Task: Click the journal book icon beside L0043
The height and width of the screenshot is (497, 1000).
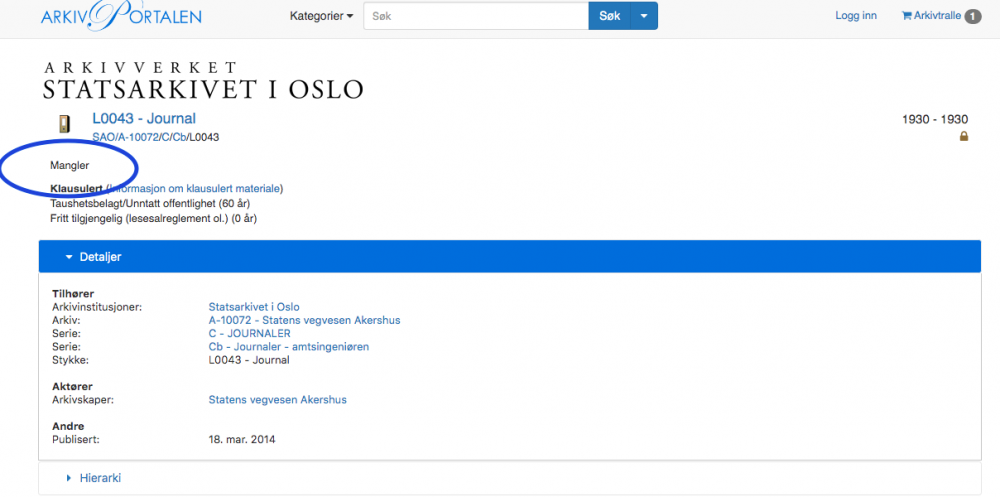Action: (x=65, y=124)
